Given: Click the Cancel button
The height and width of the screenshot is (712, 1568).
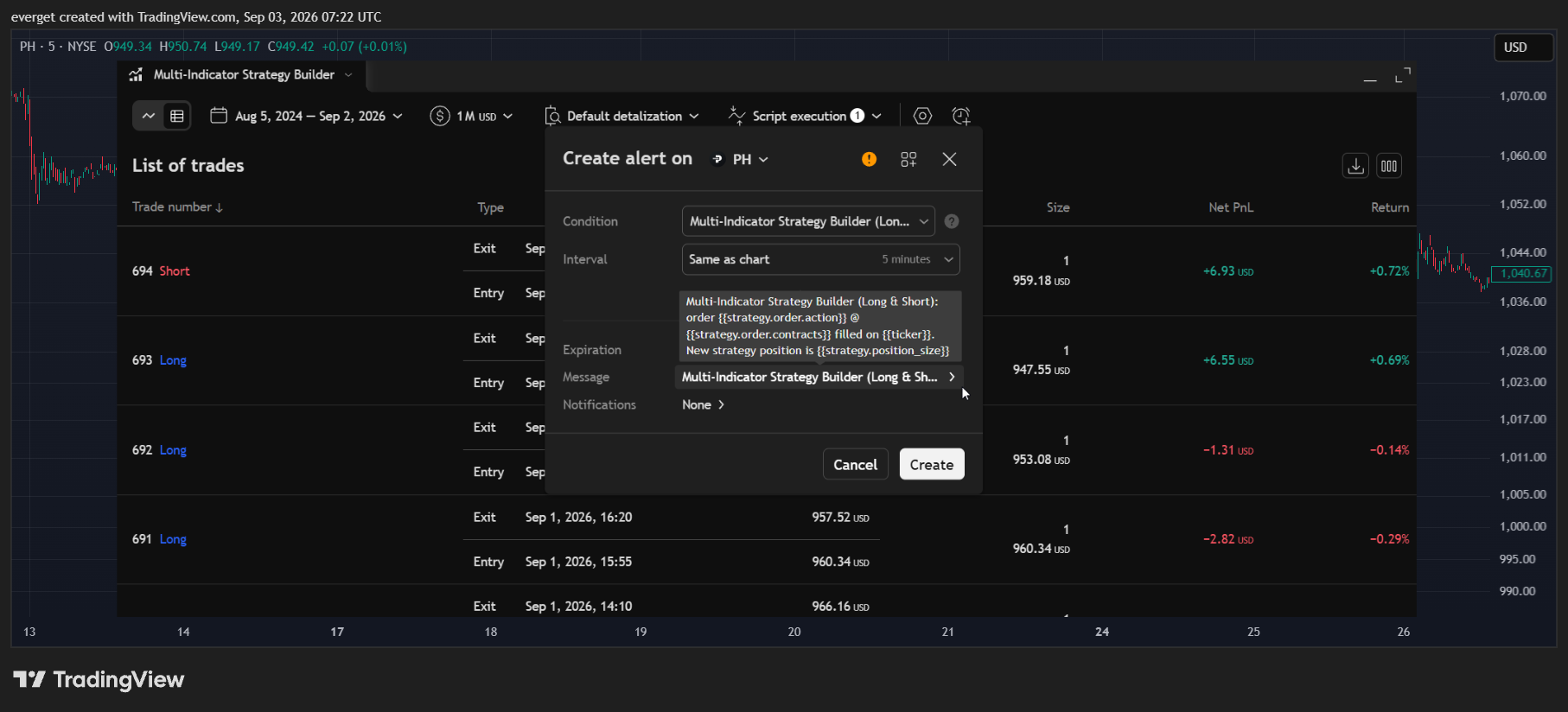Looking at the screenshot, I should (x=856, y=464).
